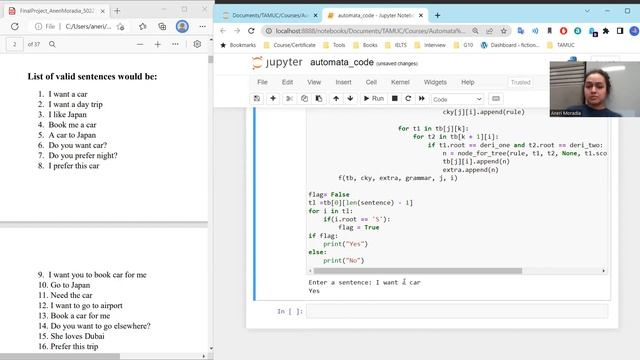Switch to the Documents/TAMUC browser tab
Viewport: 640px width, 360px height.
[270, 15]
